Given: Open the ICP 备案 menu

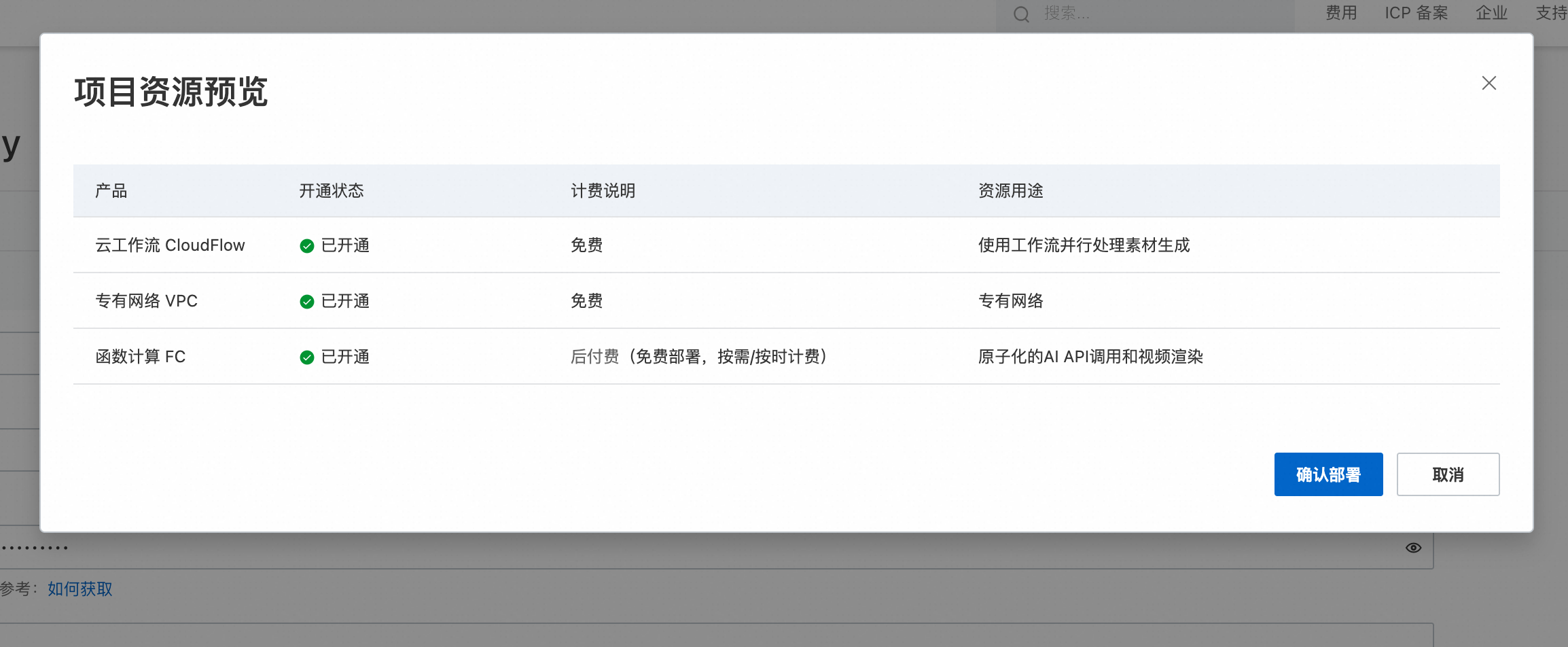Looking at the screenshot, I should (x=1416, y=13).
